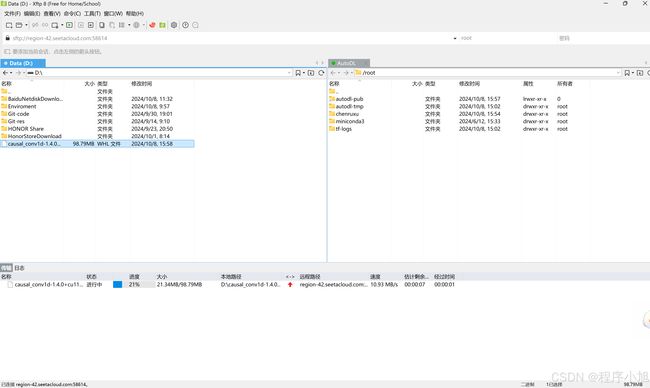Switch to the AutoDL remote tab

[349, 63]
